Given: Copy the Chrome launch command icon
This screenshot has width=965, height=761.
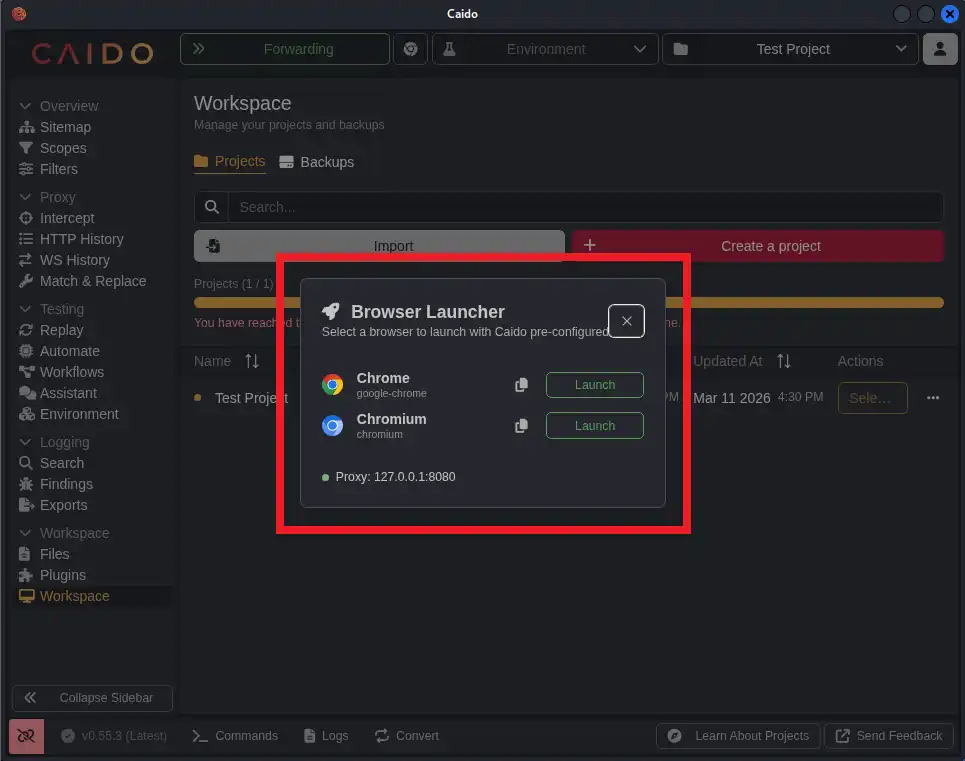Looking at the screenshot, I should tap(521, 385).
